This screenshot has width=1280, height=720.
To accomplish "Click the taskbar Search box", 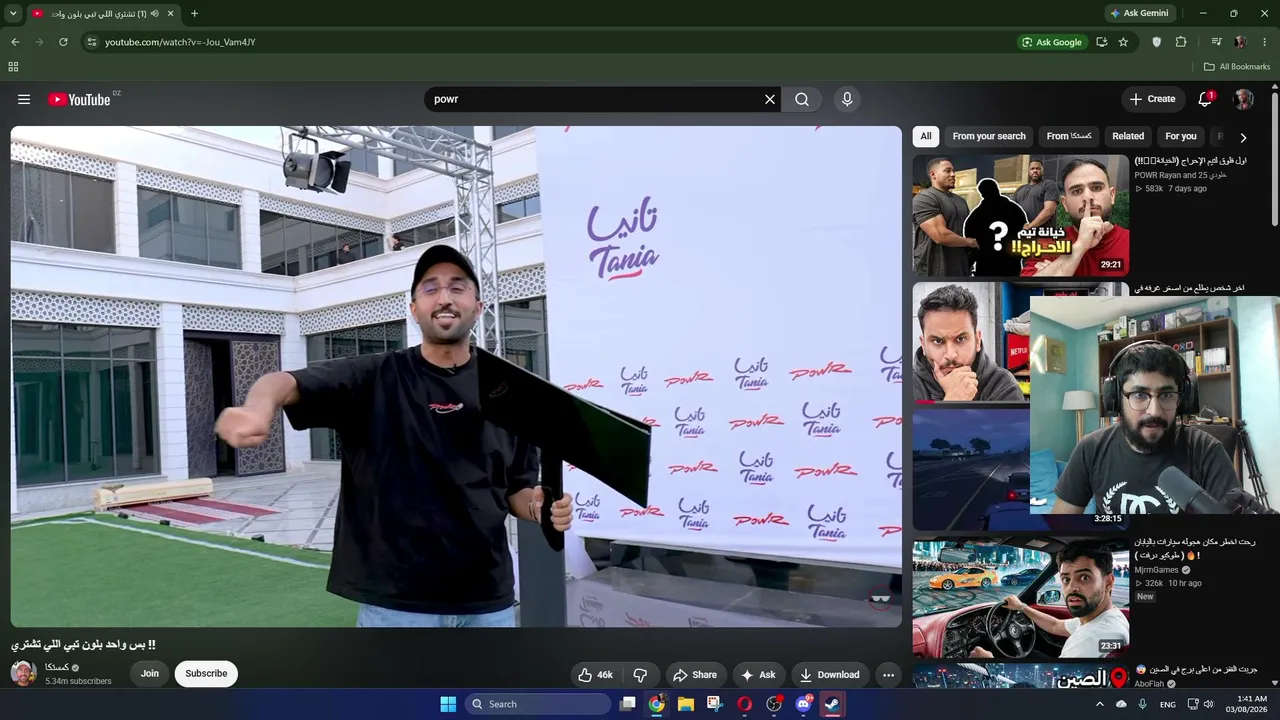I will pyautogui.click(x=539, y=704).
